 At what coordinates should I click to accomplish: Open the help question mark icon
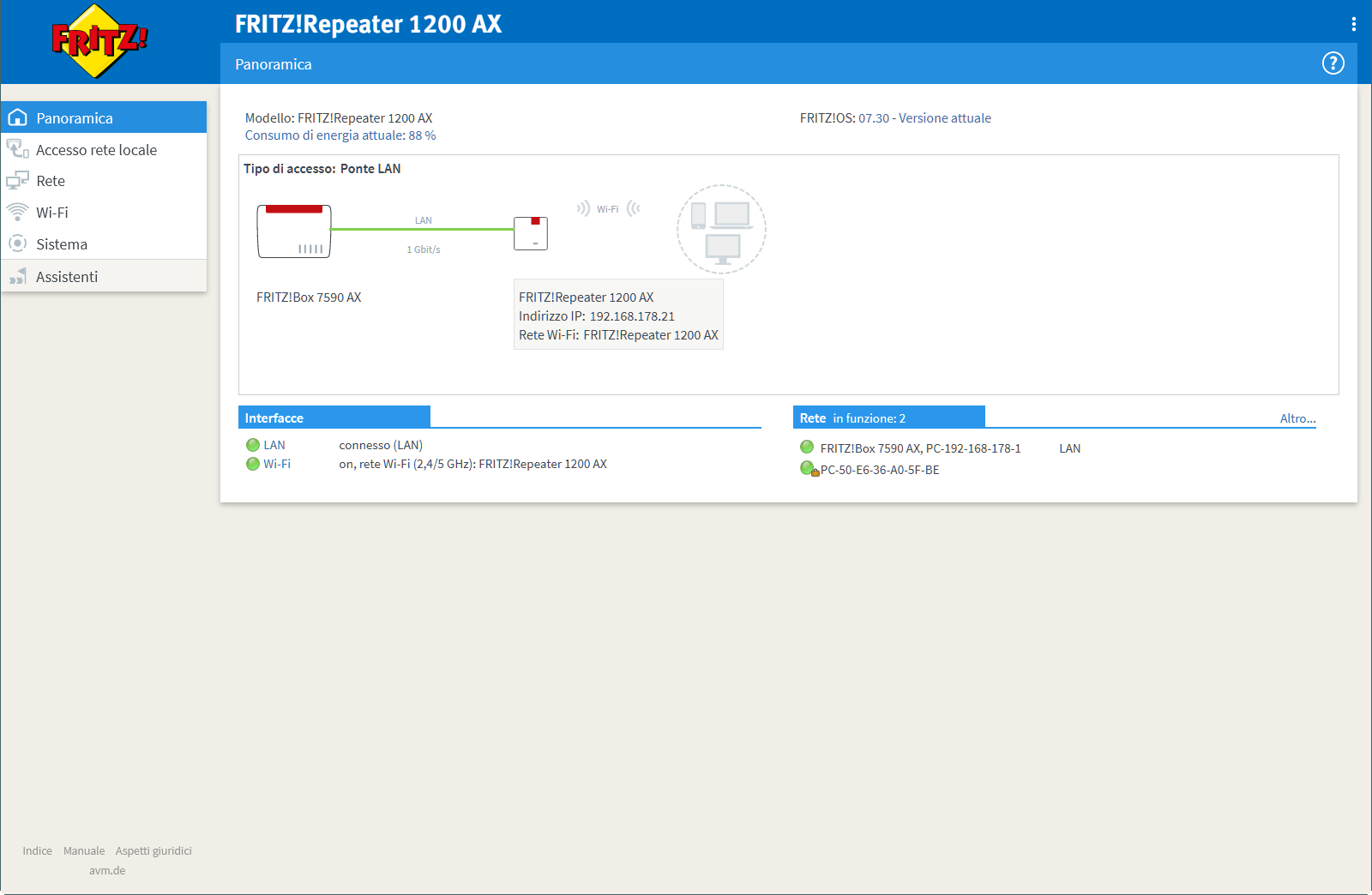point(1333,63)
